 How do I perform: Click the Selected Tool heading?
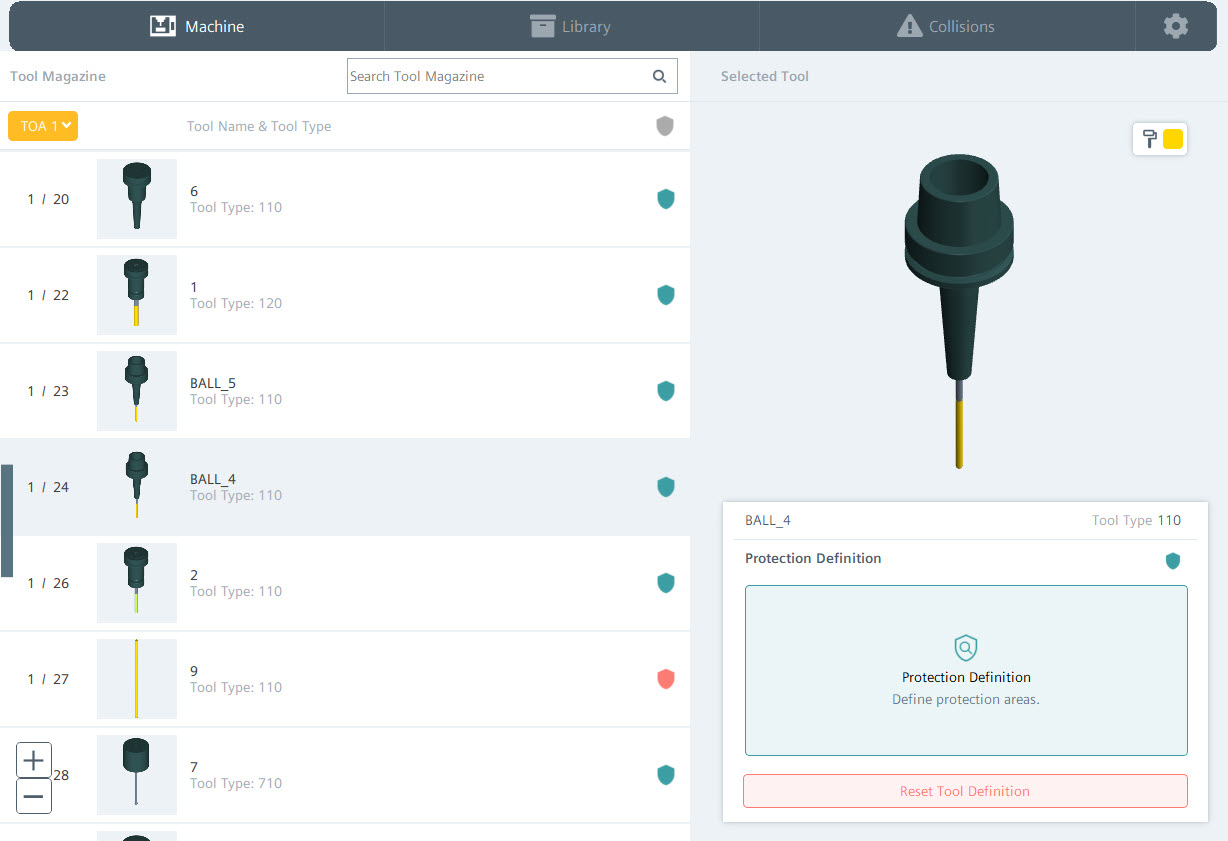click(765, 76)
